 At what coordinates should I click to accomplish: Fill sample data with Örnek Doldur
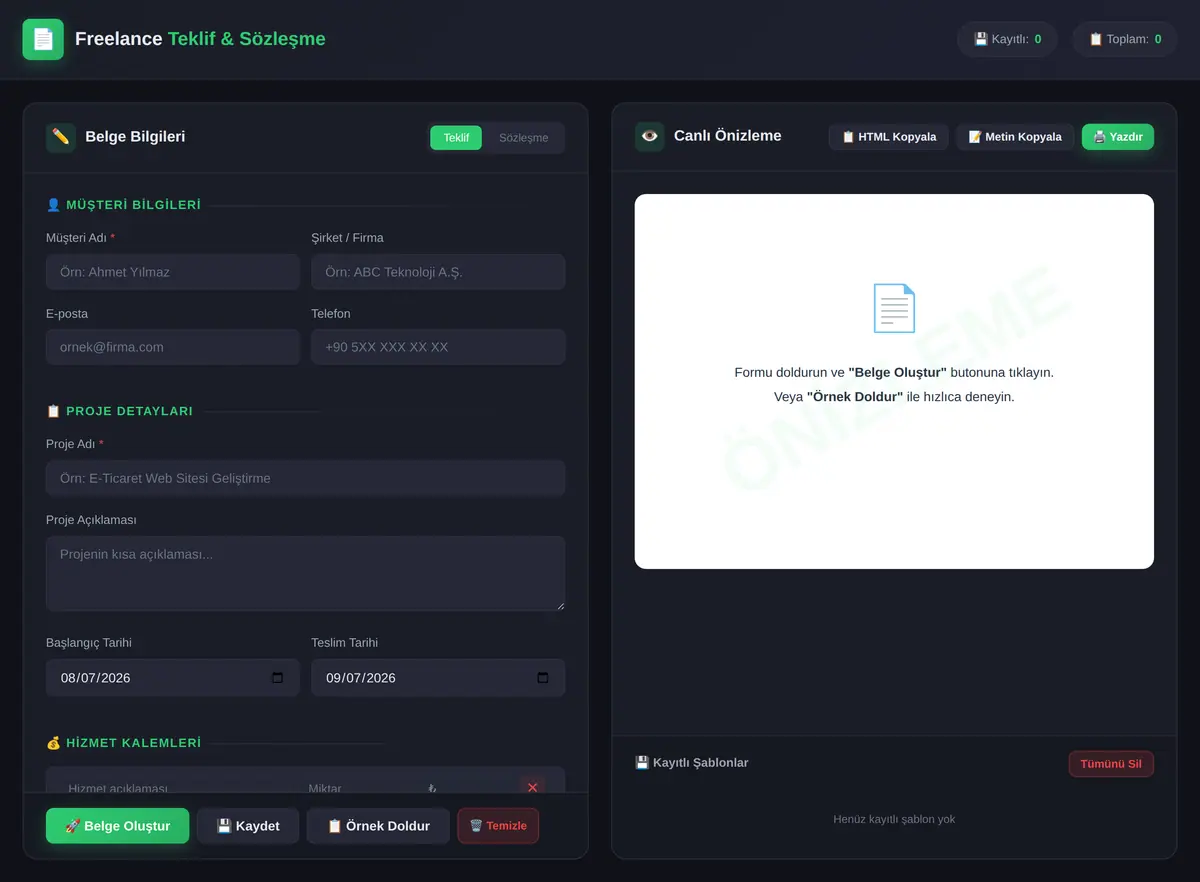(x=378, y=826)
